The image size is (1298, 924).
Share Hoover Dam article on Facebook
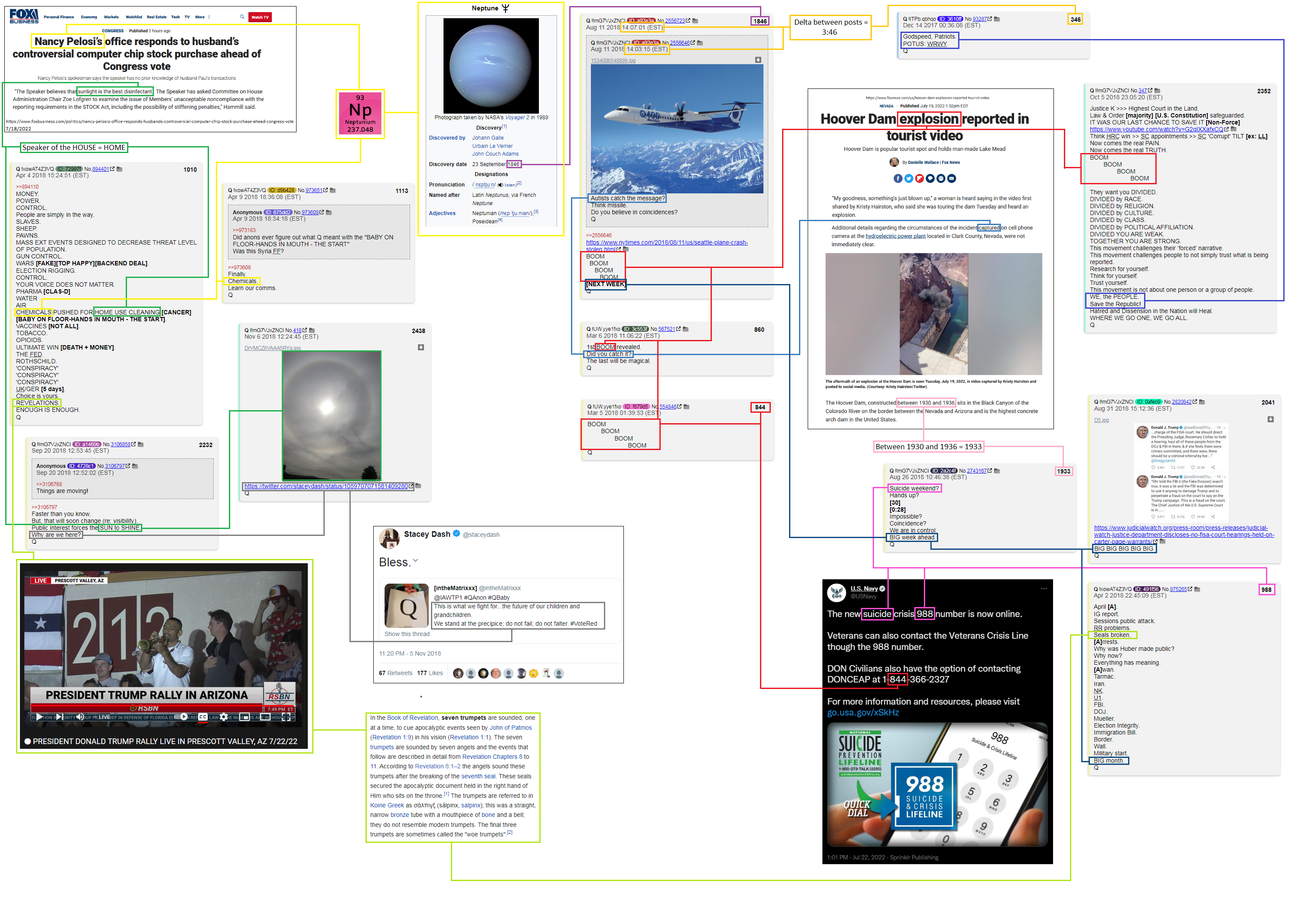coord(898,179)
